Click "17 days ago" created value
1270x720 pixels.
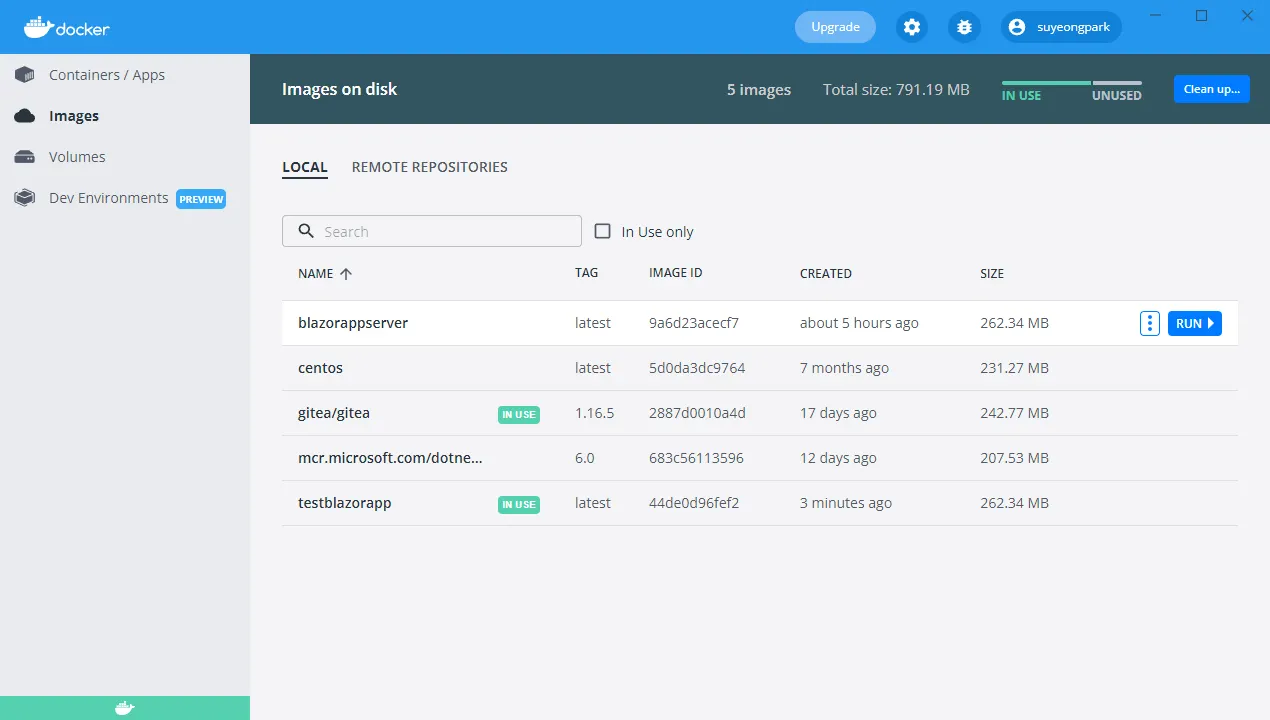click(838, 413)
